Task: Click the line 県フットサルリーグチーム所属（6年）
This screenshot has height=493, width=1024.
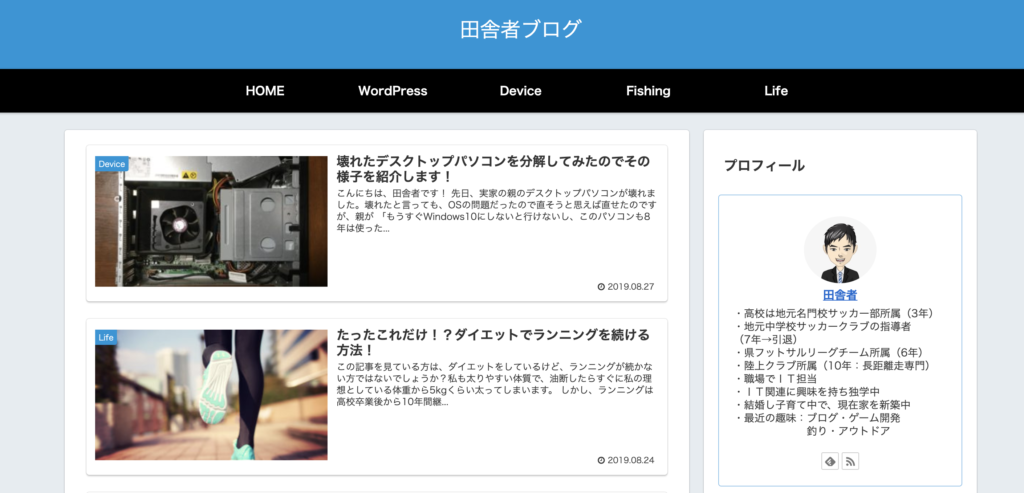Action: (829, 353)
